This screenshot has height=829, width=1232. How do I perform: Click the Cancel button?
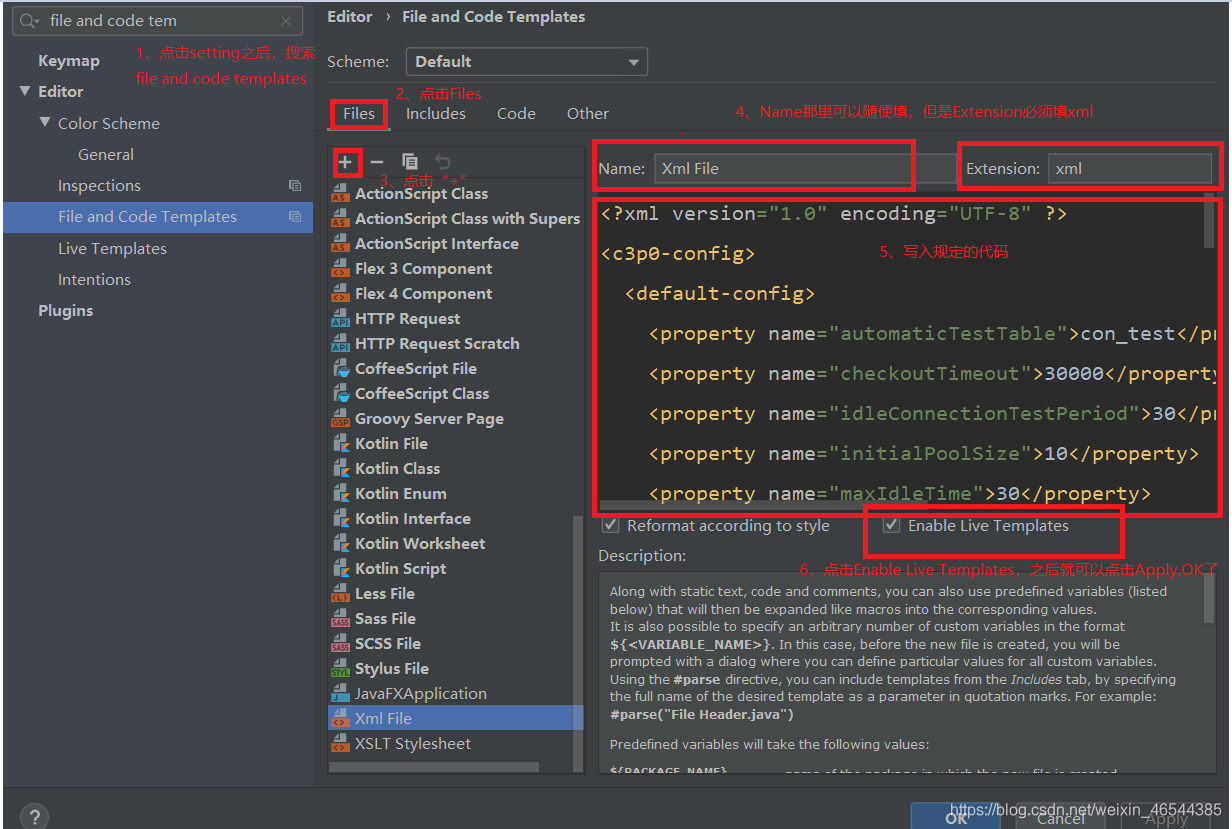pos(1061,817)
